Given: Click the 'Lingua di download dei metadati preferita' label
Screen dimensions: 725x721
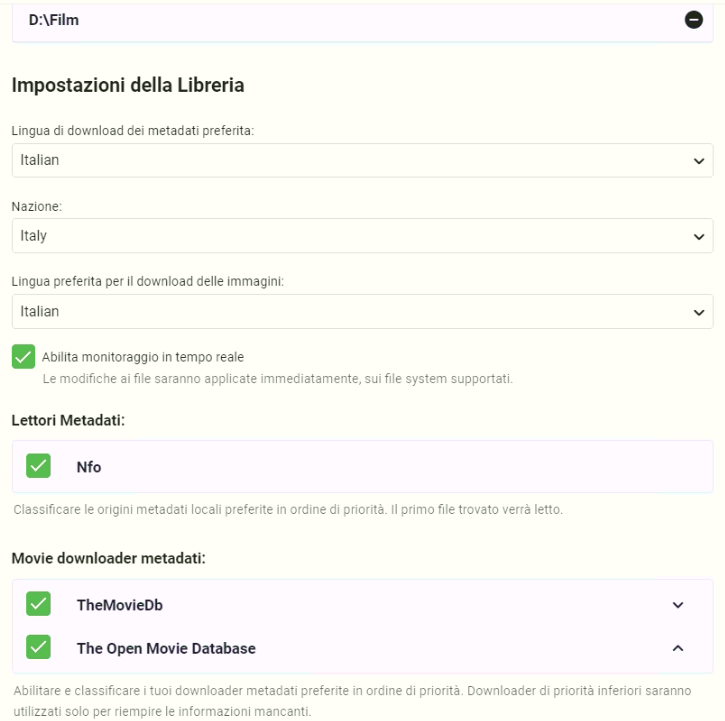Looking at the screenshot, I should click(133, 131).
